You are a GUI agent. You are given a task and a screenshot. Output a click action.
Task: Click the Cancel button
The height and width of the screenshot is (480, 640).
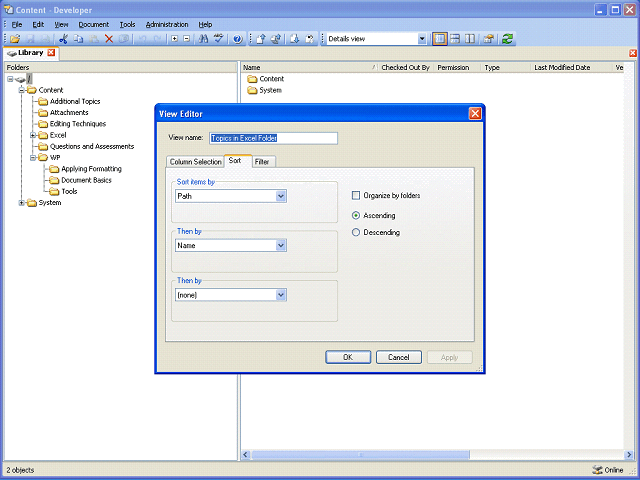tap(399, 357)
